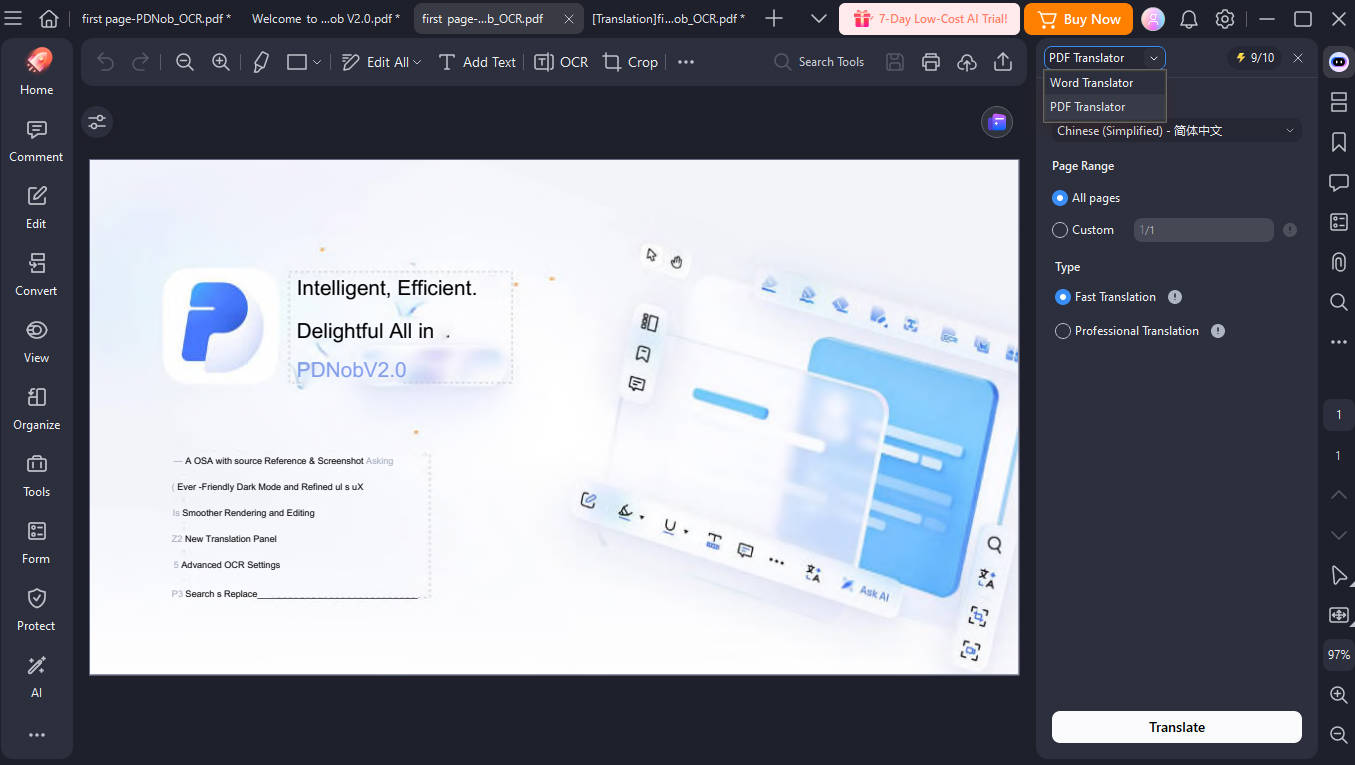Select the Convert option in sidebar
Screen dimensions: 1355x765
point(36,275)
